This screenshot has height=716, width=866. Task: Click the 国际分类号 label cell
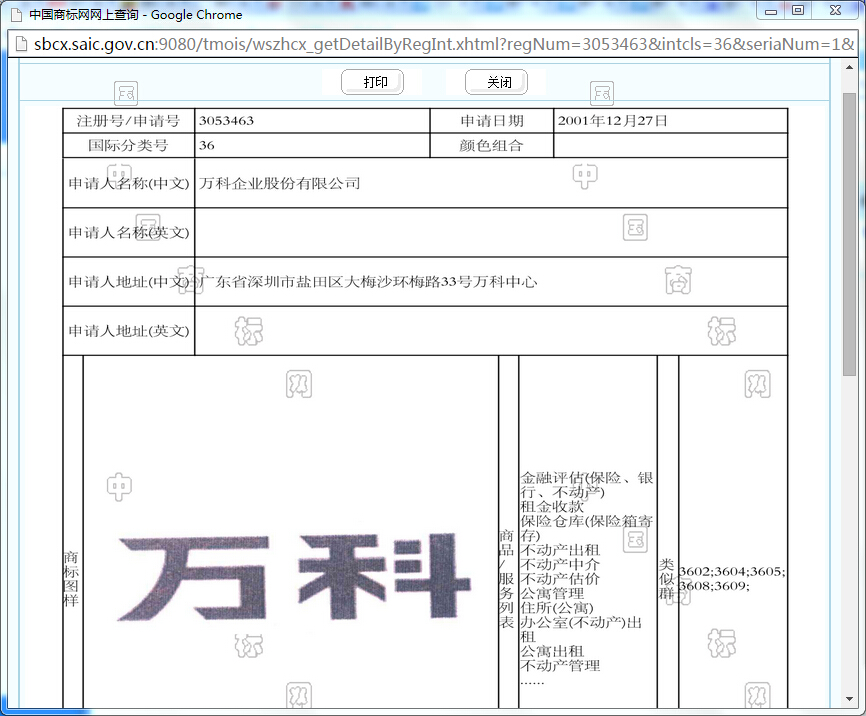[129, 145]
